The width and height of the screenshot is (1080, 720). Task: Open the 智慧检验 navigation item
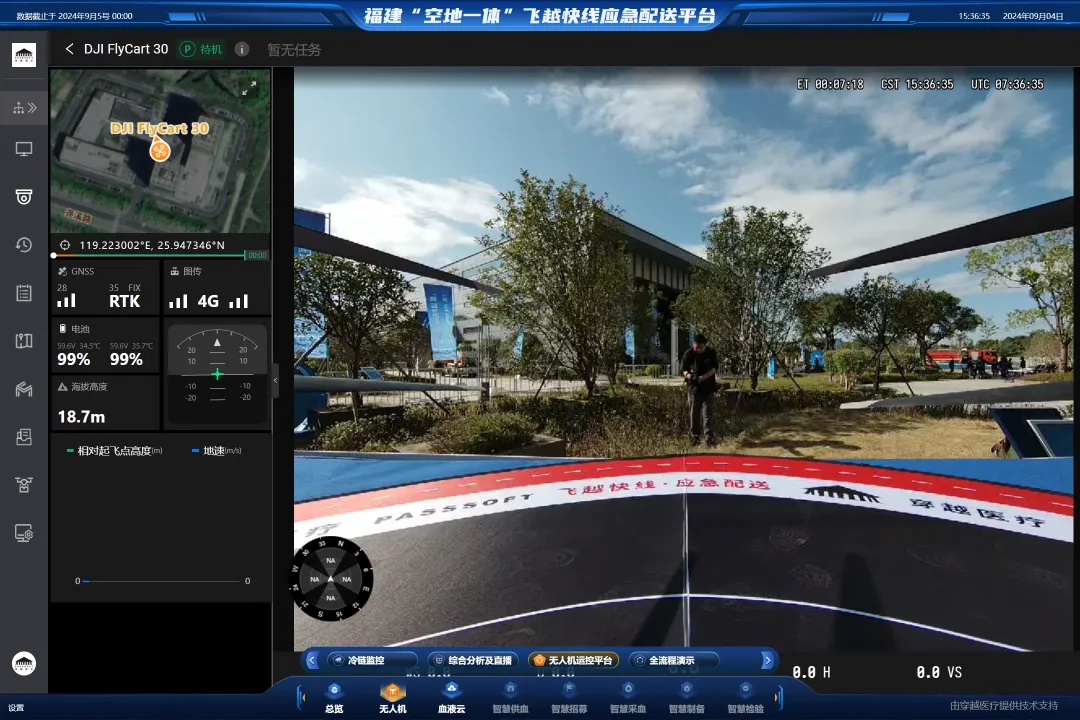click(x=745, y=697)
